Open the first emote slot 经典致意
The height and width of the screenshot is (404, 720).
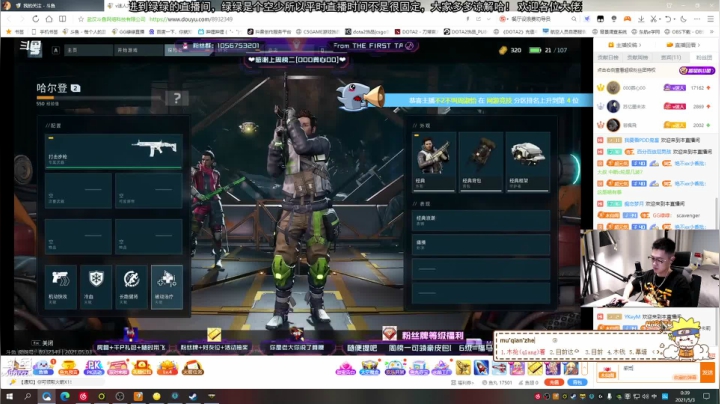(x=481, y=220)
